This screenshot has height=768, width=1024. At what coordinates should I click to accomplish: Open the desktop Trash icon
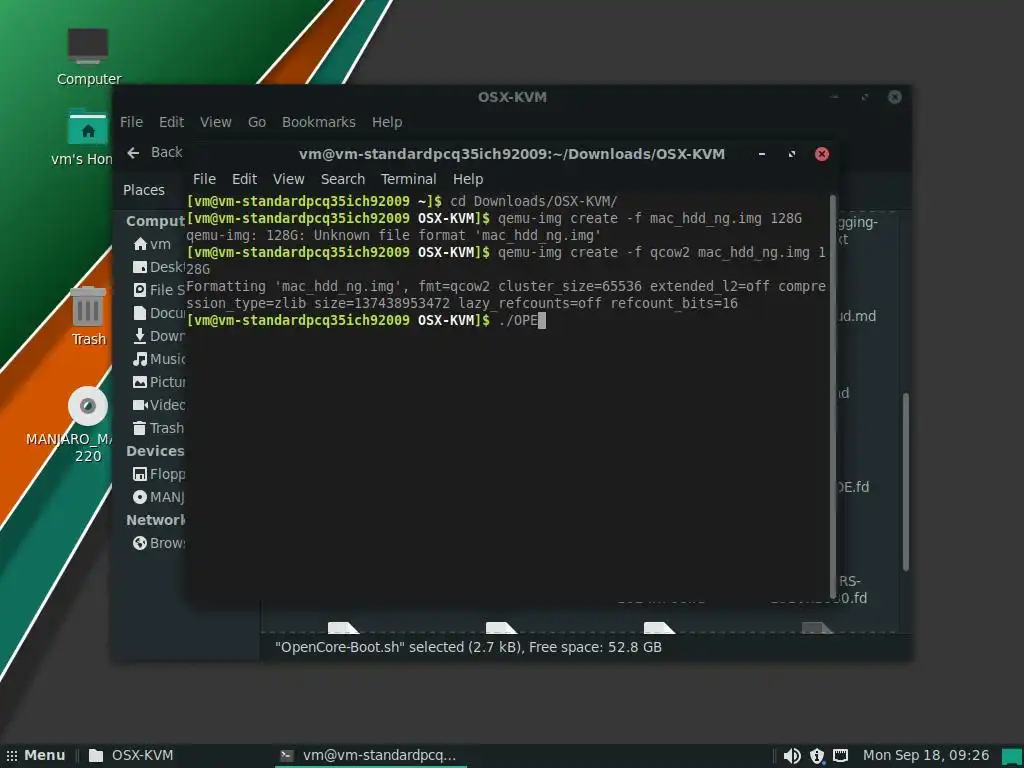pyautogui.click(x=88, y=317)
